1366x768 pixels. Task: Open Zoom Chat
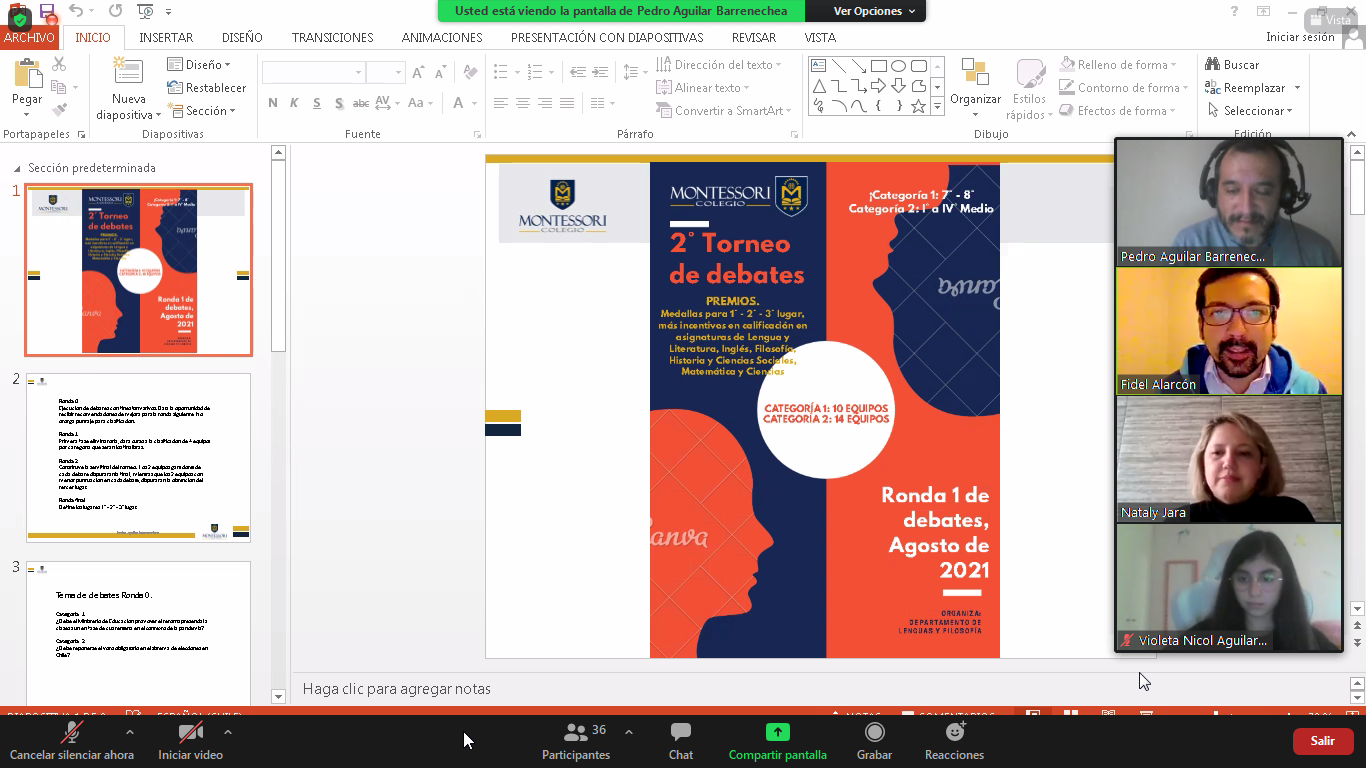point(681,741)
